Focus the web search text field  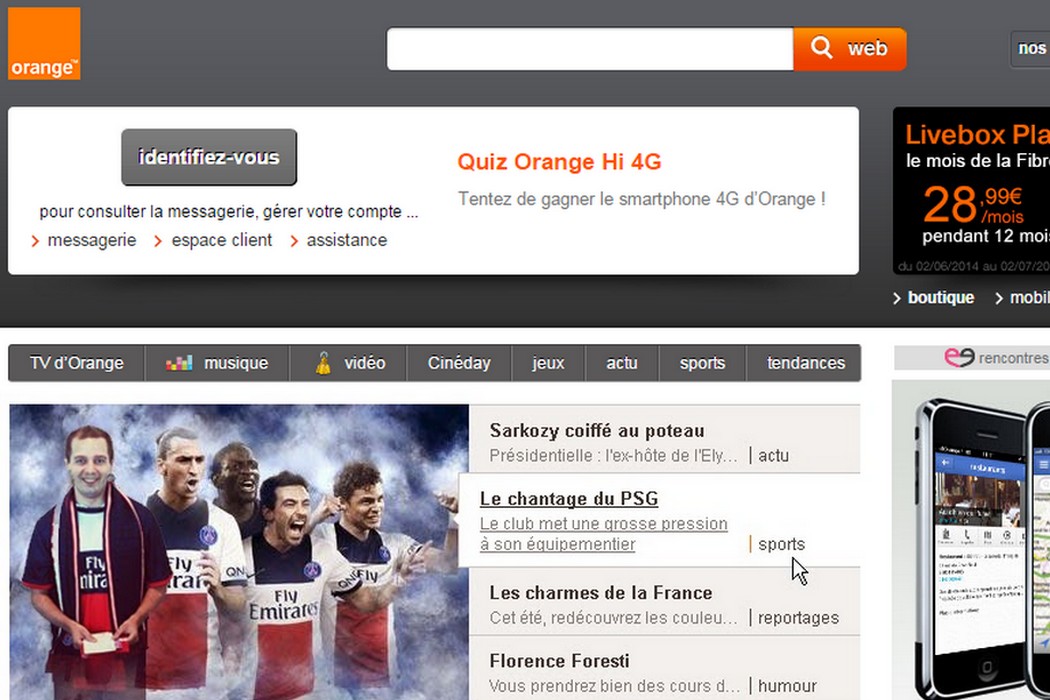click(x=590, y=49)
